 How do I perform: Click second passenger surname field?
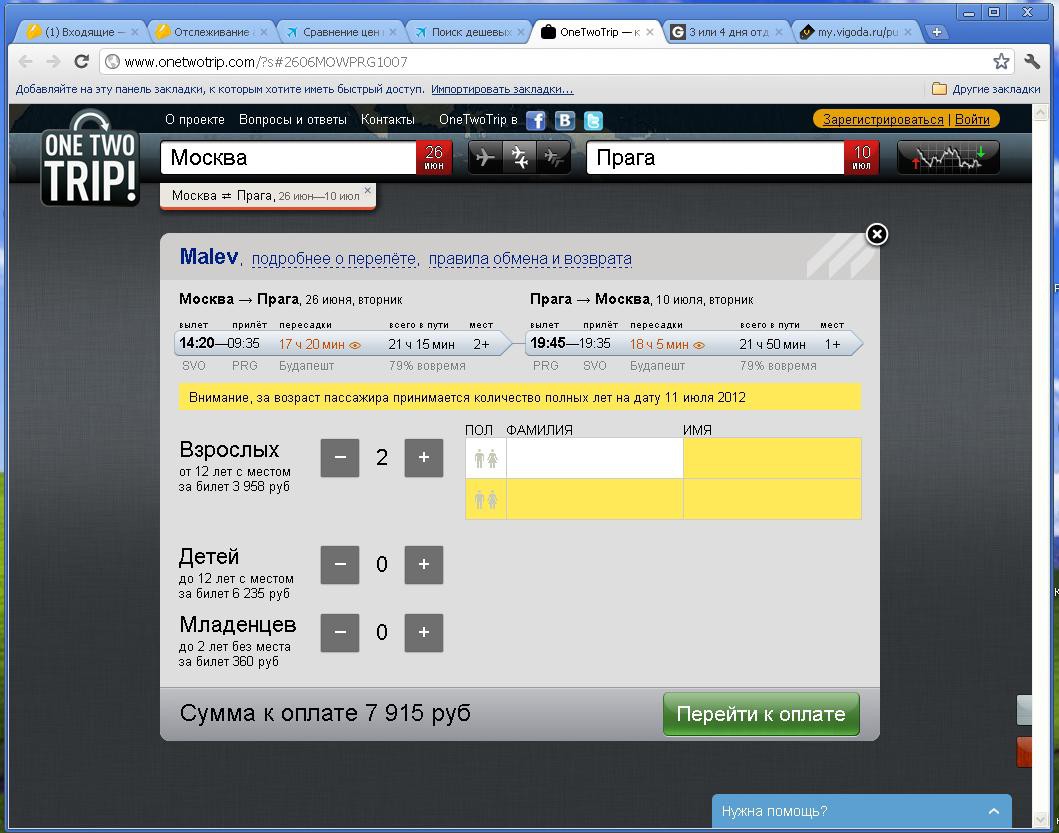[x=594, y=499]
